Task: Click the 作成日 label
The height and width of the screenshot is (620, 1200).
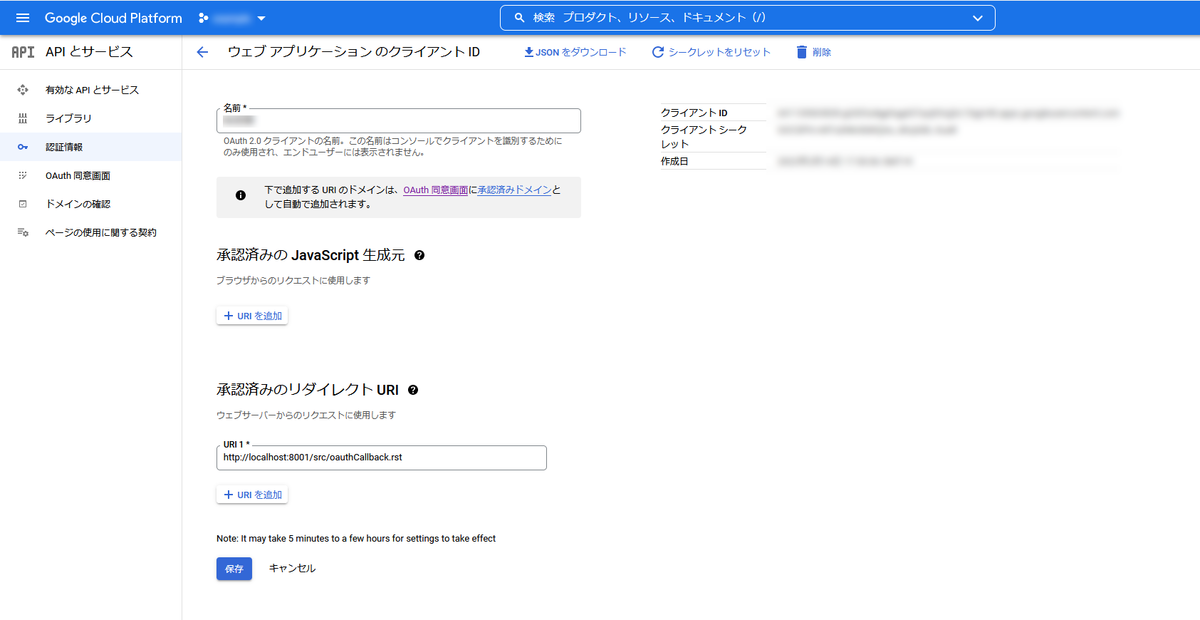Action: [x=675, y=161]
